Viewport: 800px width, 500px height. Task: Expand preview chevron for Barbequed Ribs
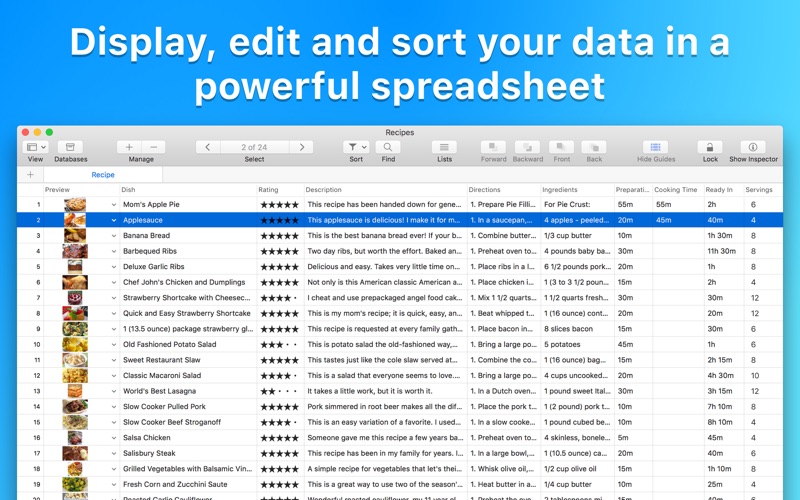click(114, 252)
